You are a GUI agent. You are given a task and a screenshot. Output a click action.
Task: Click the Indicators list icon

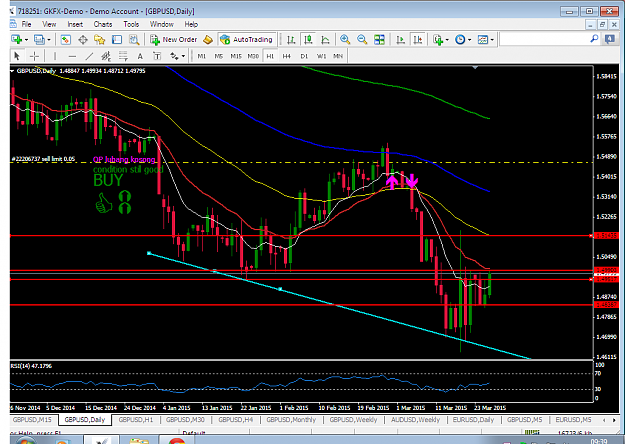coord(438,39)
